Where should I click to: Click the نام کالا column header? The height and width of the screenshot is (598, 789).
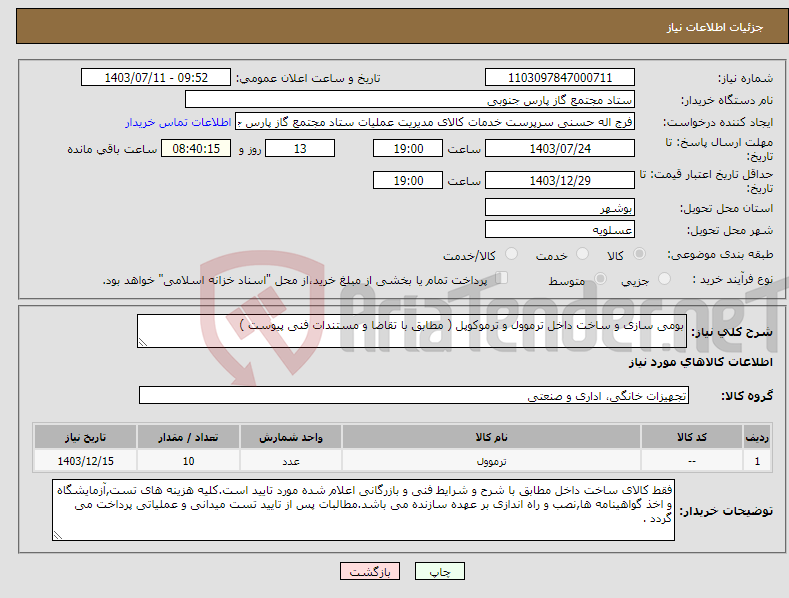(x=491, y=437)
